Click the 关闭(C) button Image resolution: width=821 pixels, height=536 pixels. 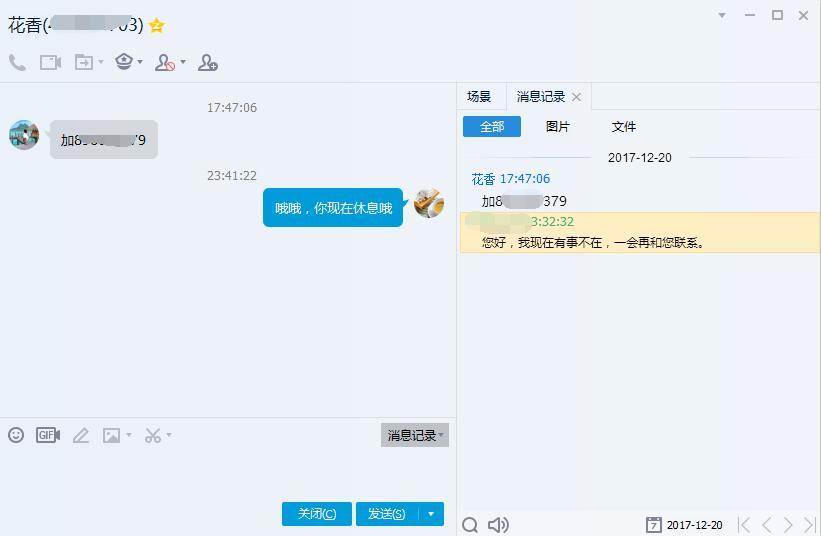click(317, 514)
